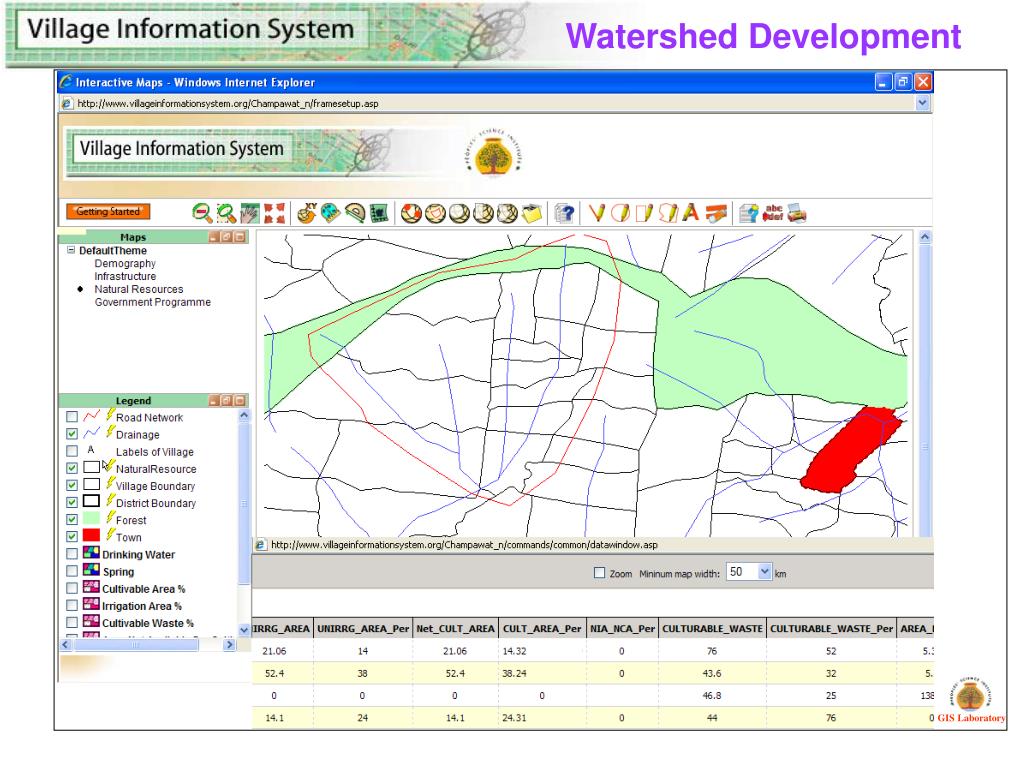The height and width of the screenshot is (768, 1024).
Task: Uncheck the Forest layer checkbox
Action: pyautogui.click(x=72, y=519)
